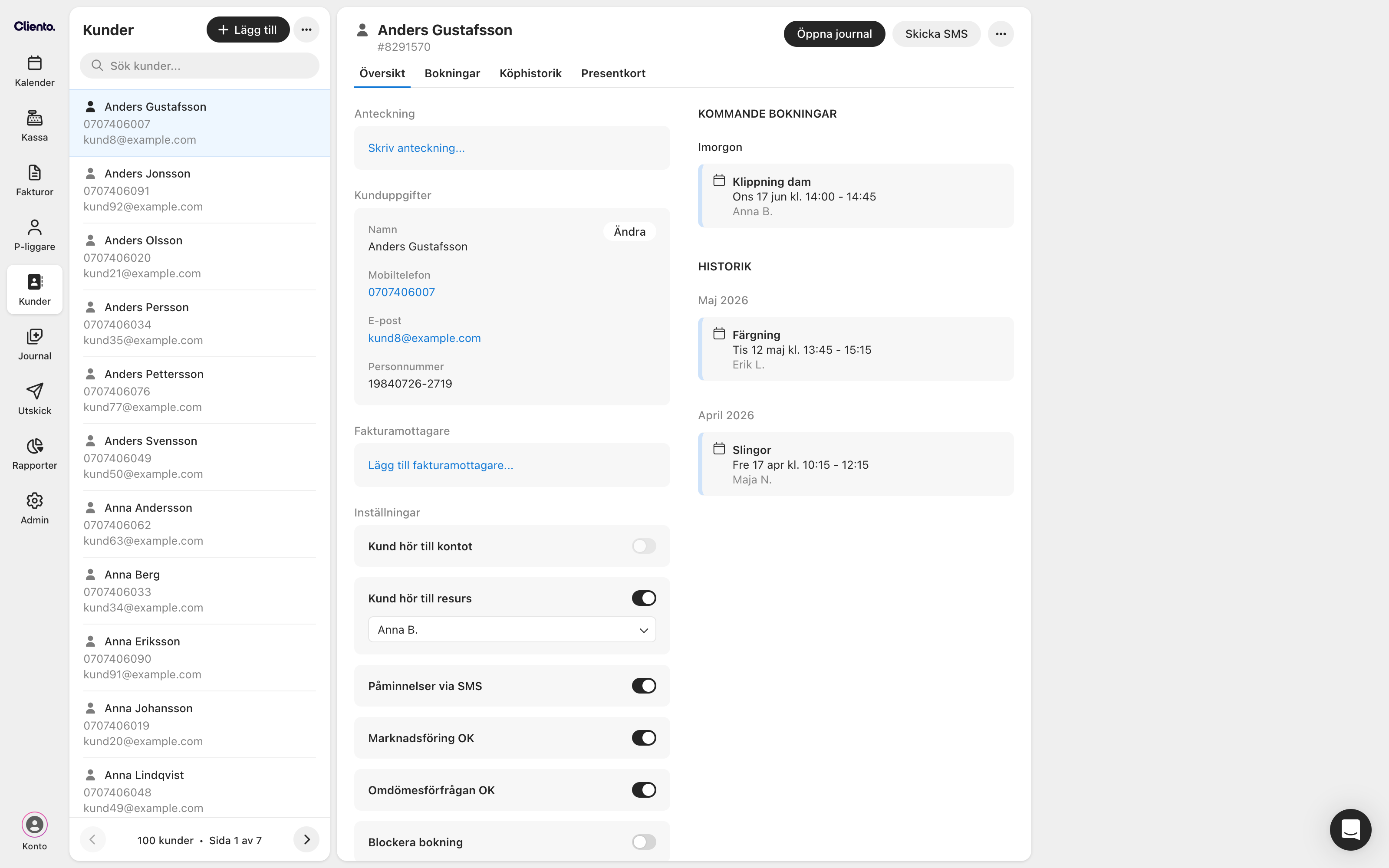
Task: Click Ändra to edit customer details
Action: pos(630,231)
